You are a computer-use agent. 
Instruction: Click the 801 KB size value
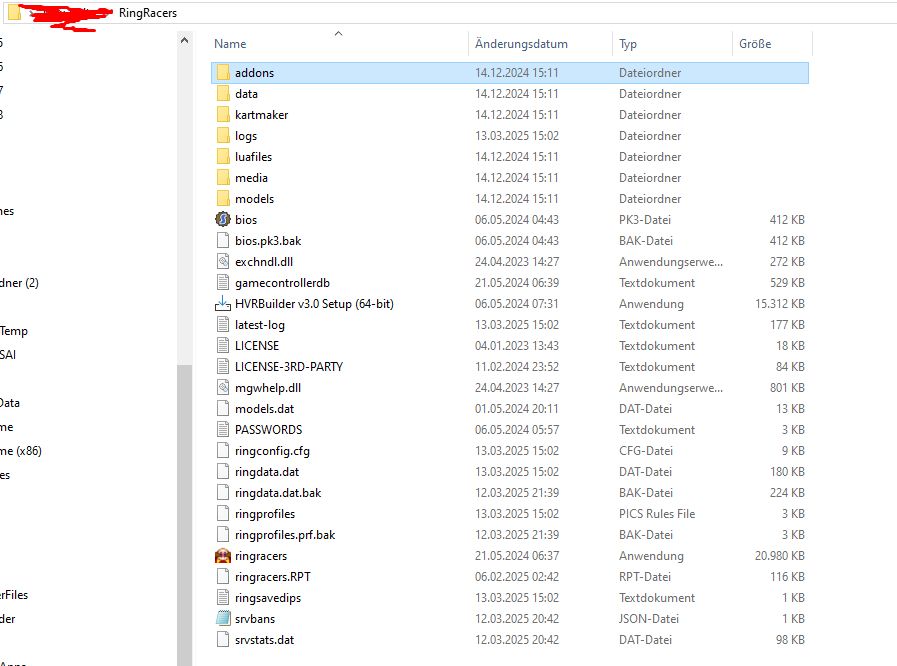[x=787, y=388]
